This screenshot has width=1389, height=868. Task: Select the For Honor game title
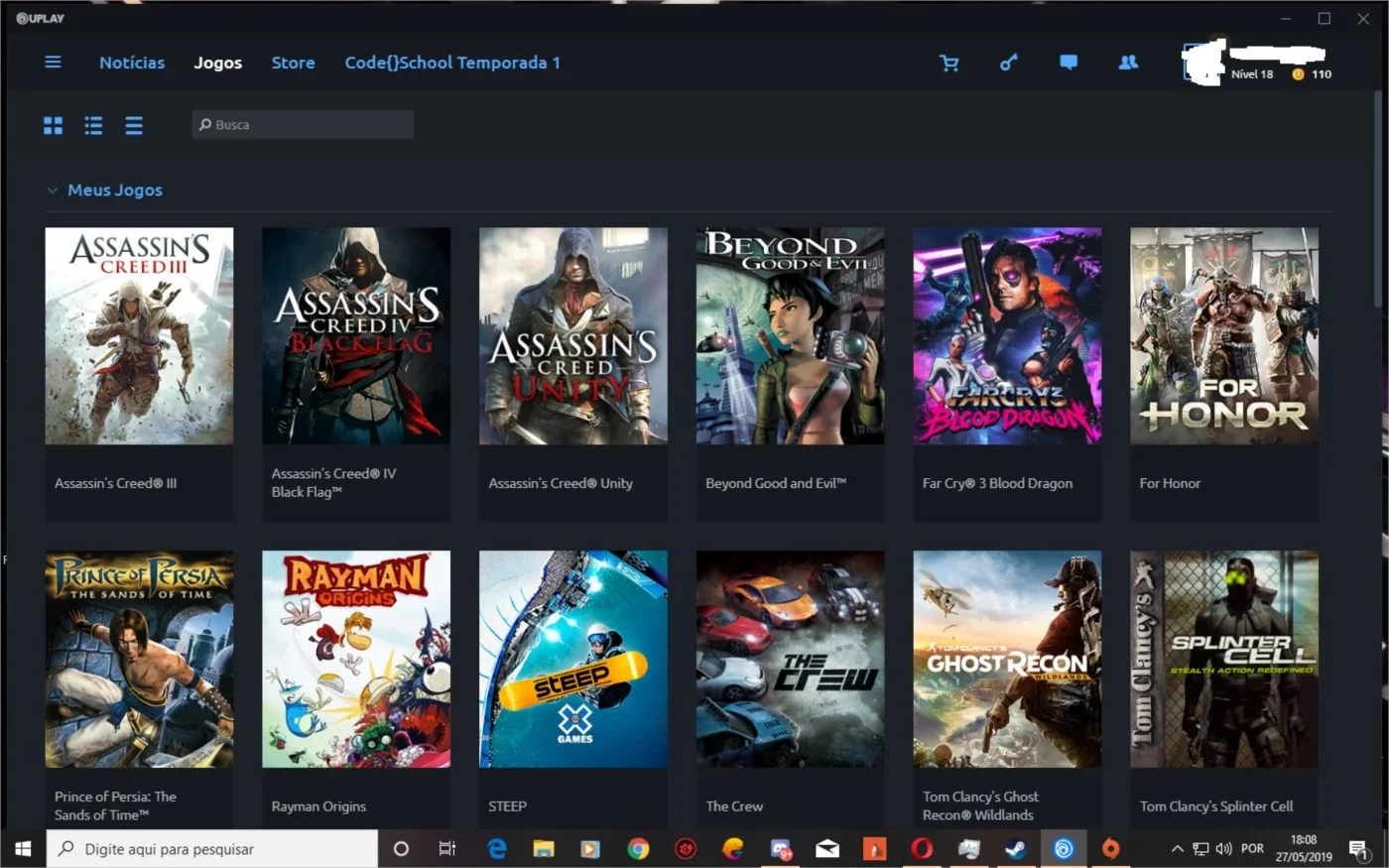tap(1170, 483)
